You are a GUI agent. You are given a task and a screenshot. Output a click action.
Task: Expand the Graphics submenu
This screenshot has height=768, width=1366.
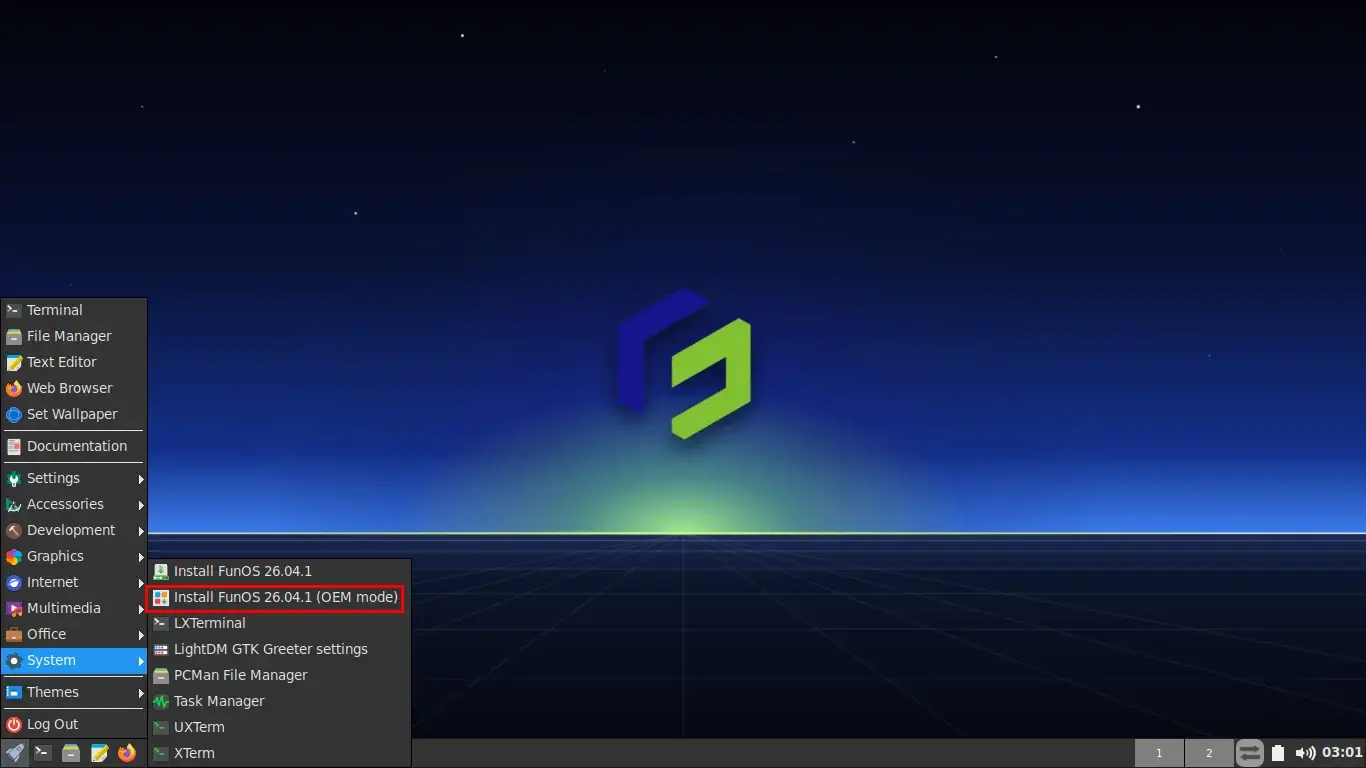pos(74,556)
